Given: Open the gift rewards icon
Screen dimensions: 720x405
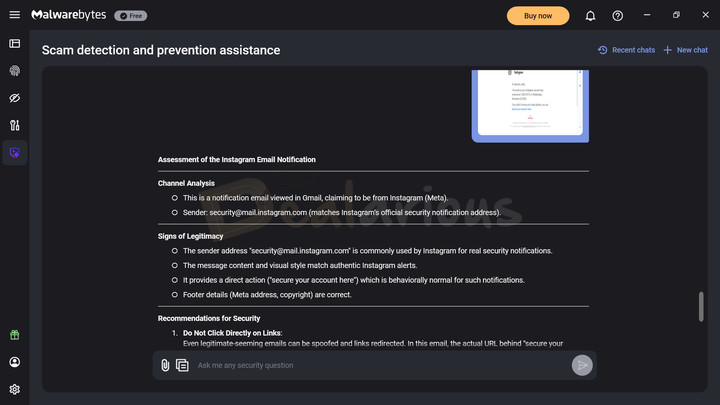Looking at the screenshot, I should click(15, 335).
